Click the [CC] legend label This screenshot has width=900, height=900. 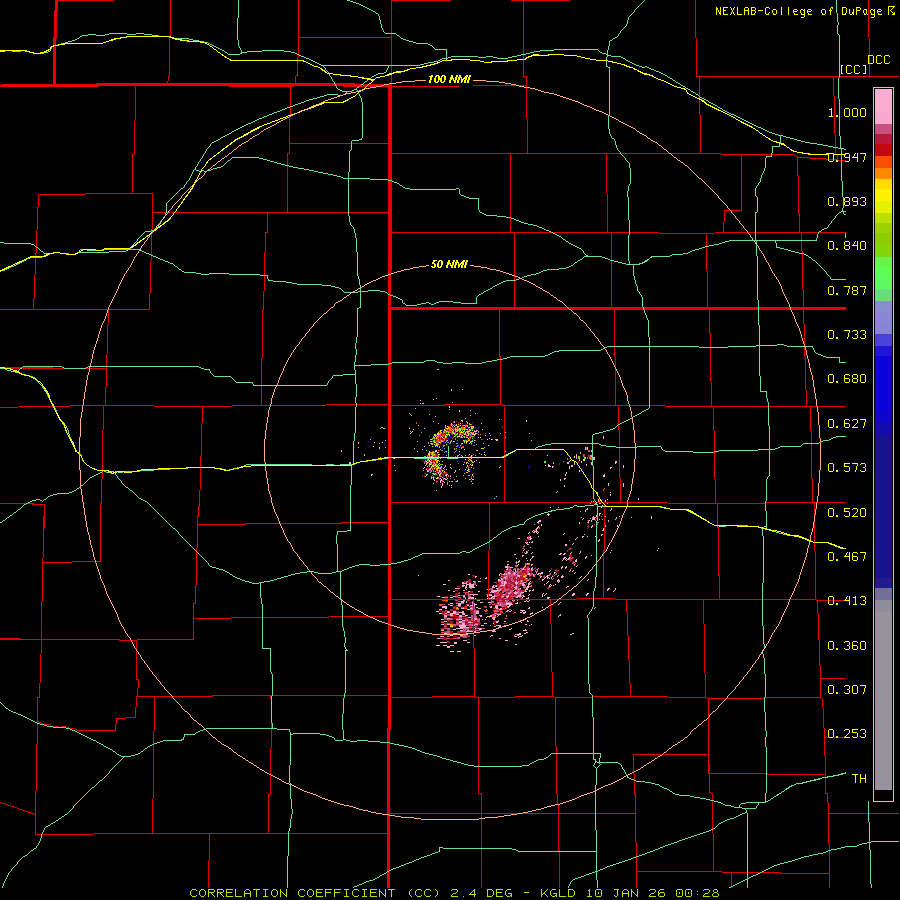(854, 69)
